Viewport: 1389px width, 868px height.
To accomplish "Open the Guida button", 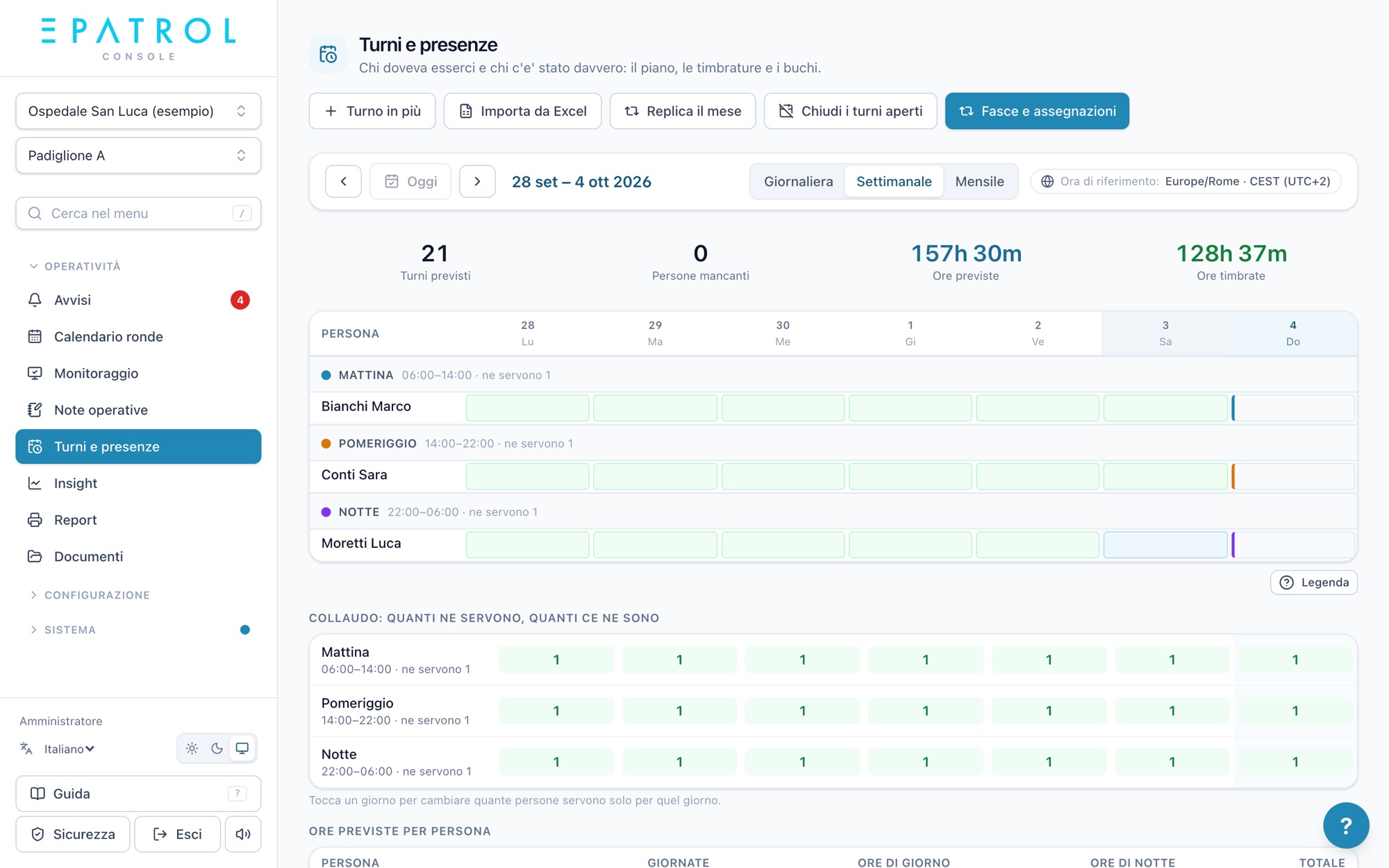I will (x=138, y=794).
